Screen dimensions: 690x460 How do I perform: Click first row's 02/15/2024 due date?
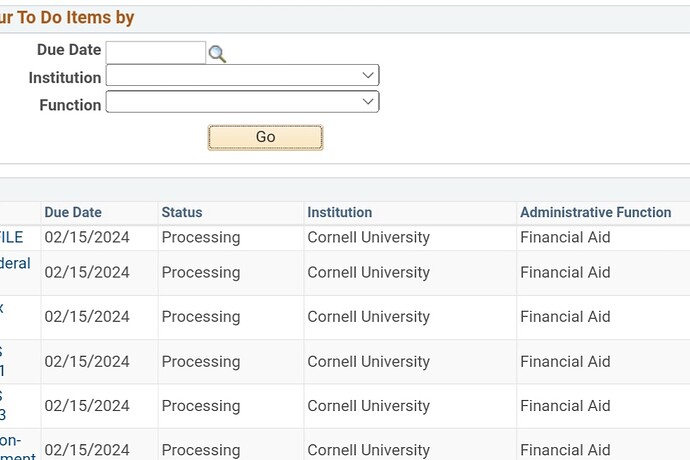pyautogui.click(x=87, y=237)
